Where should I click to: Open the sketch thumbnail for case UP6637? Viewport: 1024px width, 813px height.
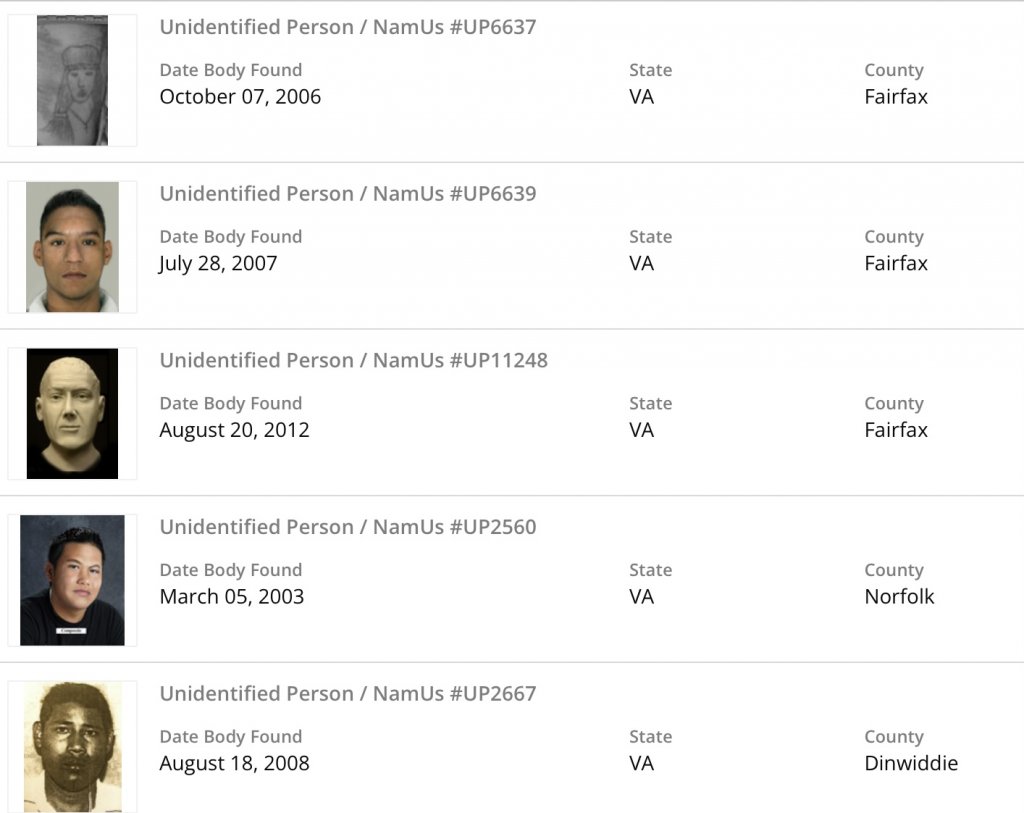72,81
